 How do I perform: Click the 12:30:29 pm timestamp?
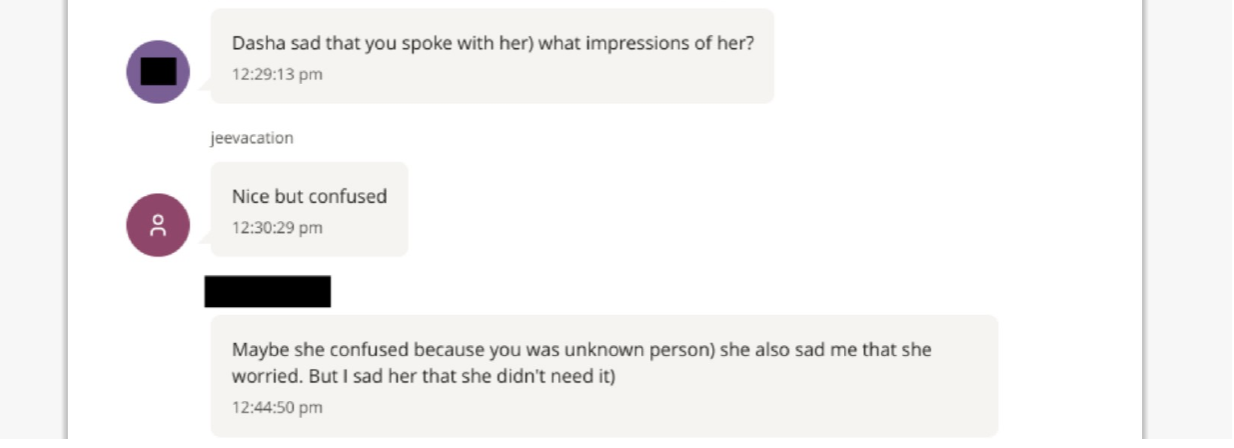coord(277,228)
